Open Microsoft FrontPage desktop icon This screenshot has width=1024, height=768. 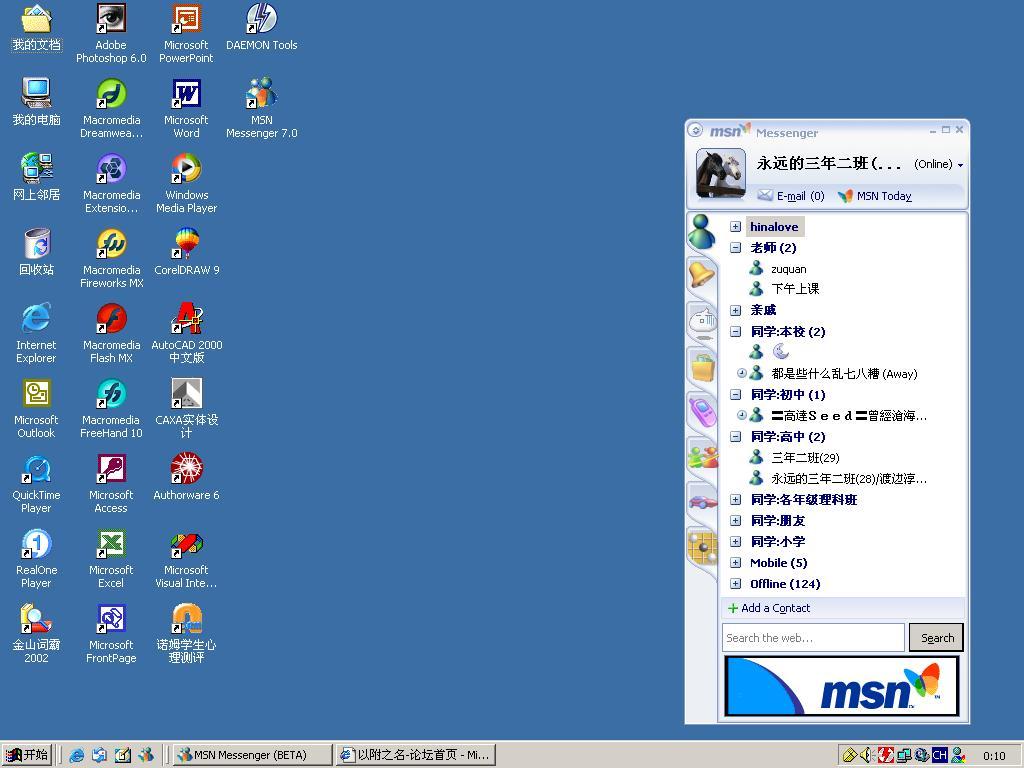click(111, 634)
